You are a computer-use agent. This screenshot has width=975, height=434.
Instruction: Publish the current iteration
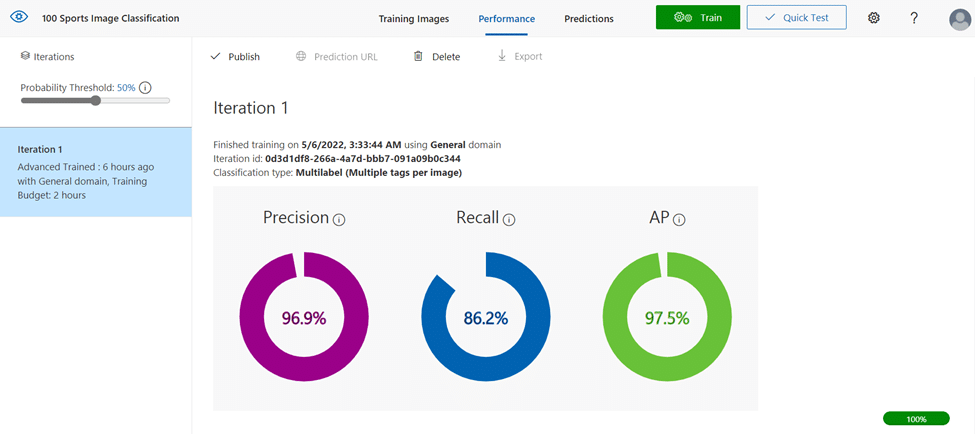pos(235,57)
